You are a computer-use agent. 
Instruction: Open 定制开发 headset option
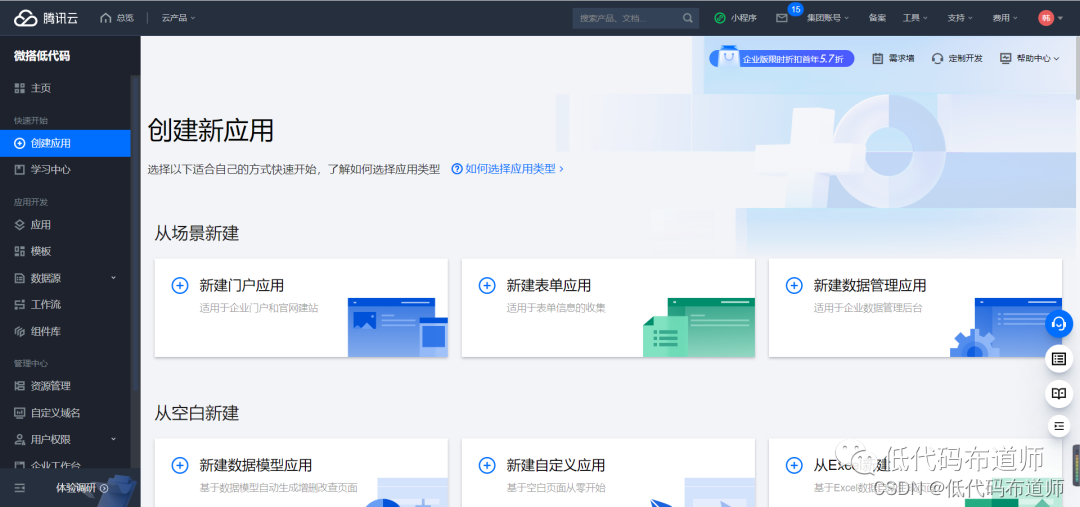[x=957, y=59]
